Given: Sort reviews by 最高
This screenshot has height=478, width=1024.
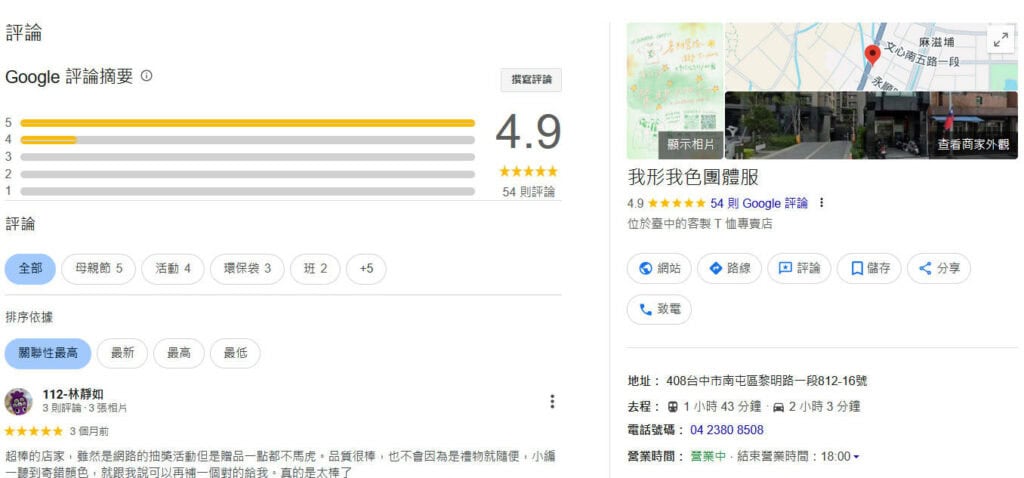Looking at the screenshot, I should click(x=179, y=353).
